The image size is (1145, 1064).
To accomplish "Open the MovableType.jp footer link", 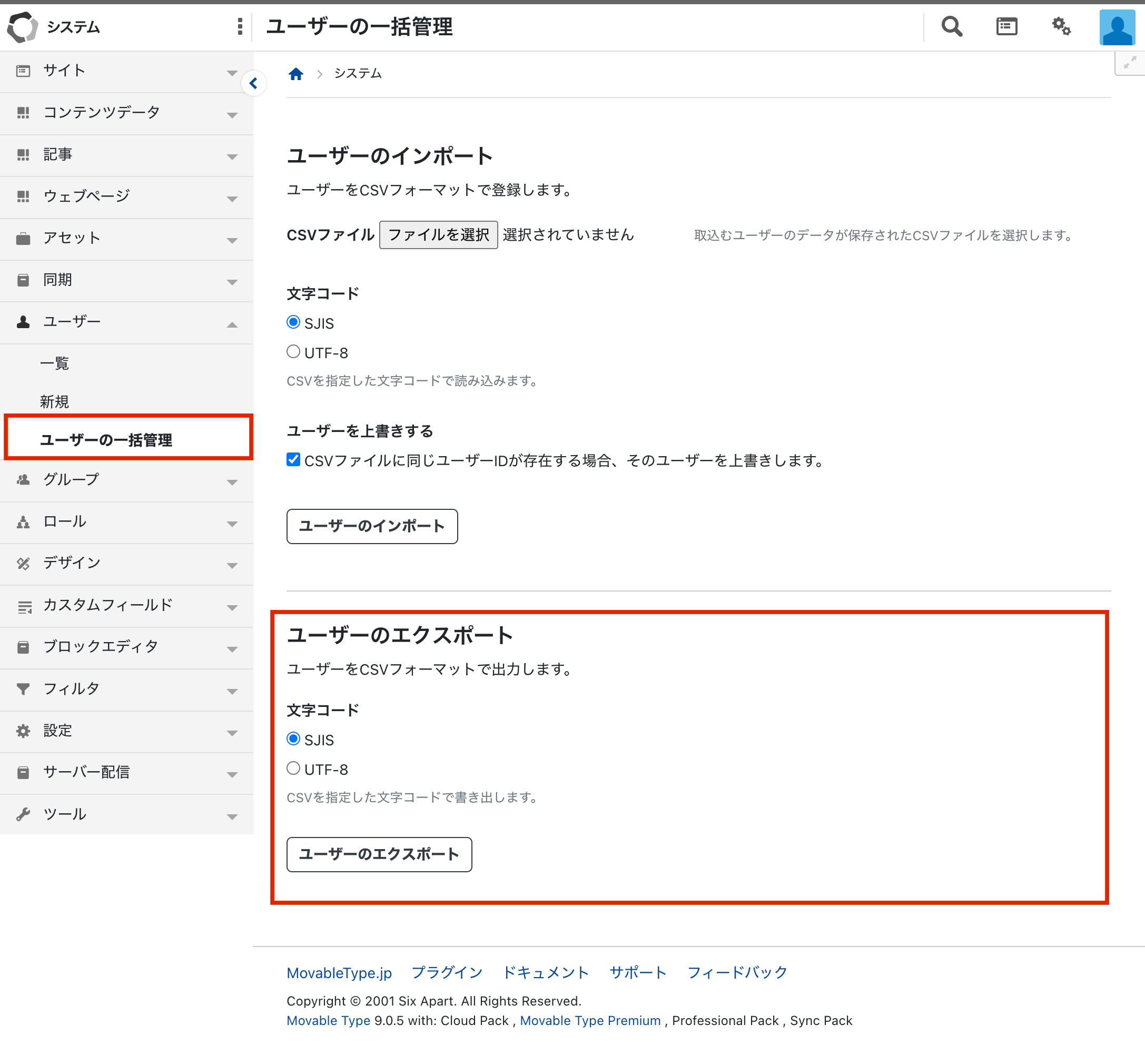I will 339,973.
